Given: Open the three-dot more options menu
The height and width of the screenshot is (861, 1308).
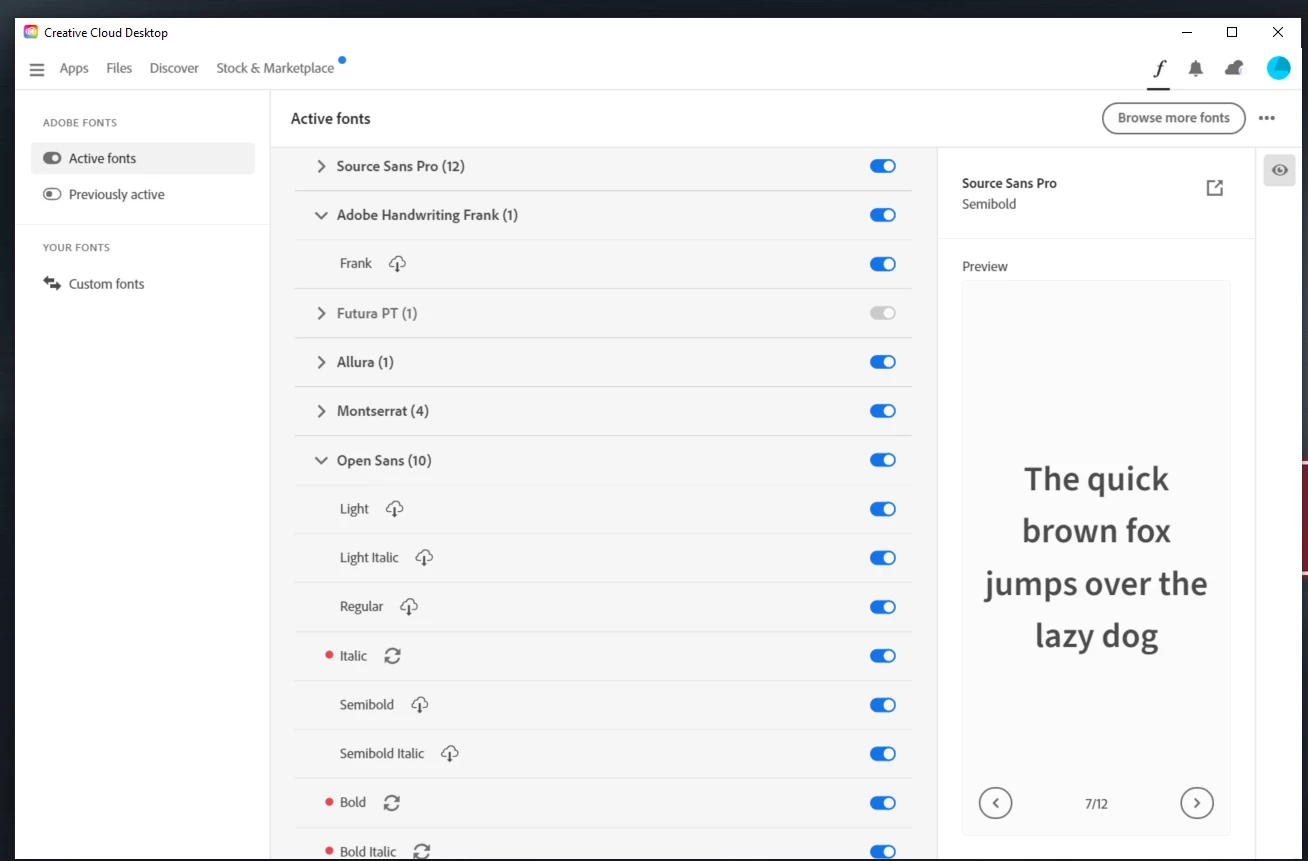Looking at the screenshot, I should pyautogui.click(x=1267, y=118).
